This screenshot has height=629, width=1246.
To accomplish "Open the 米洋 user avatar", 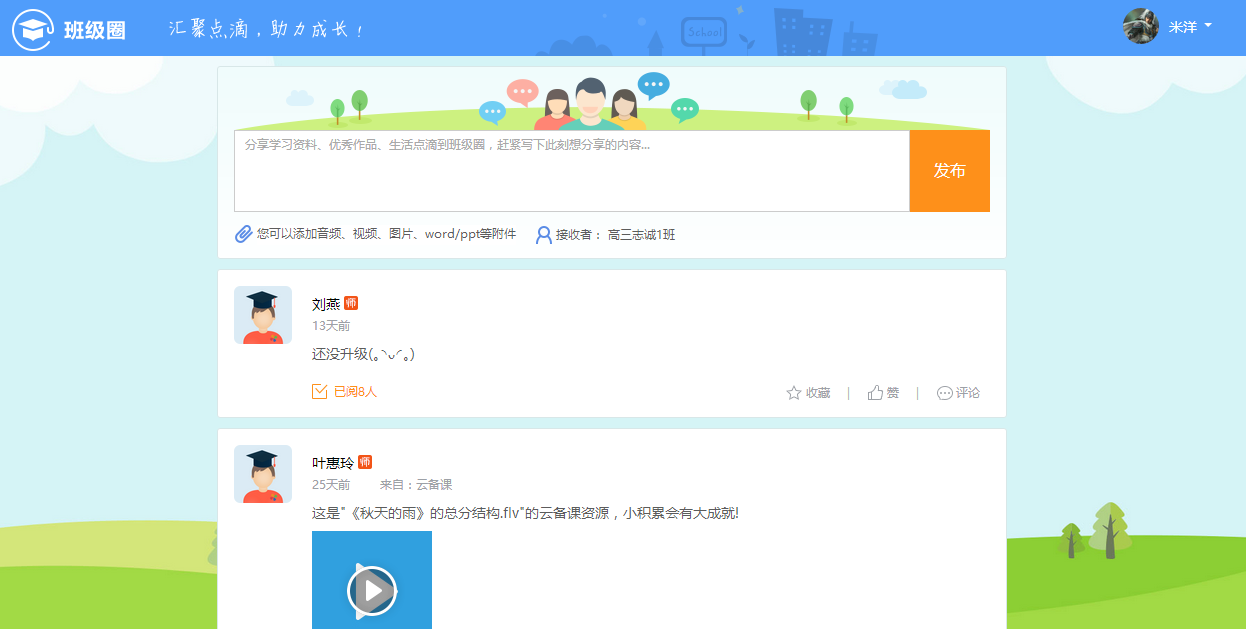I will point(1141,27).
